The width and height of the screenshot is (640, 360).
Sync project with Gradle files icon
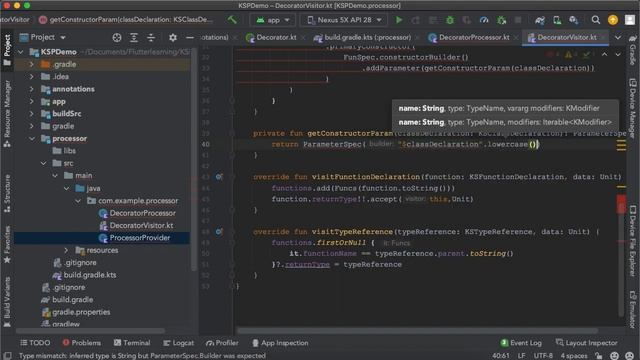(540, 20)
